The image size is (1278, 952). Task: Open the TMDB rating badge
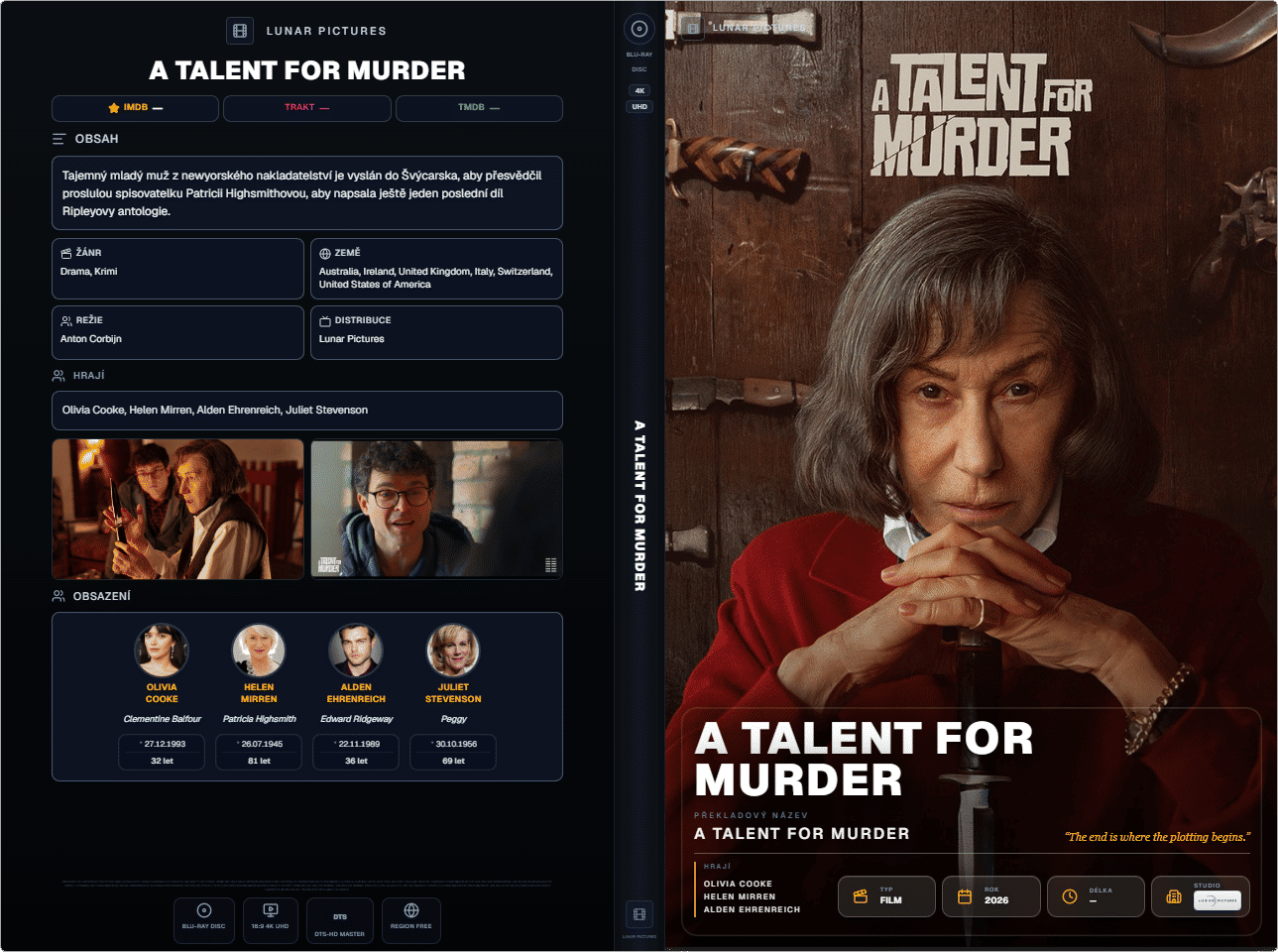point(479,108)
